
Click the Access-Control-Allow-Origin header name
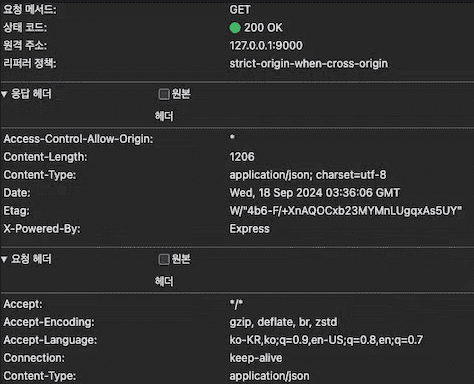tap(78, 139)
